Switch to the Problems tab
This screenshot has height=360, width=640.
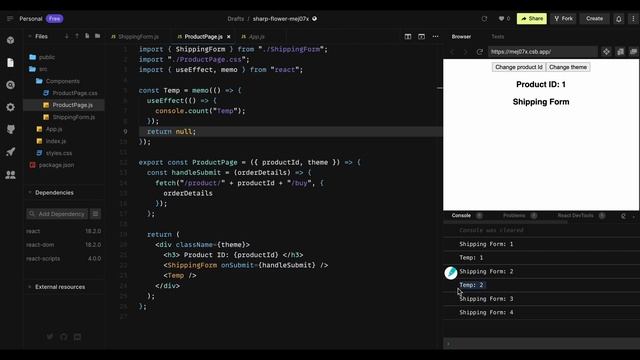[x=514, y=216]
